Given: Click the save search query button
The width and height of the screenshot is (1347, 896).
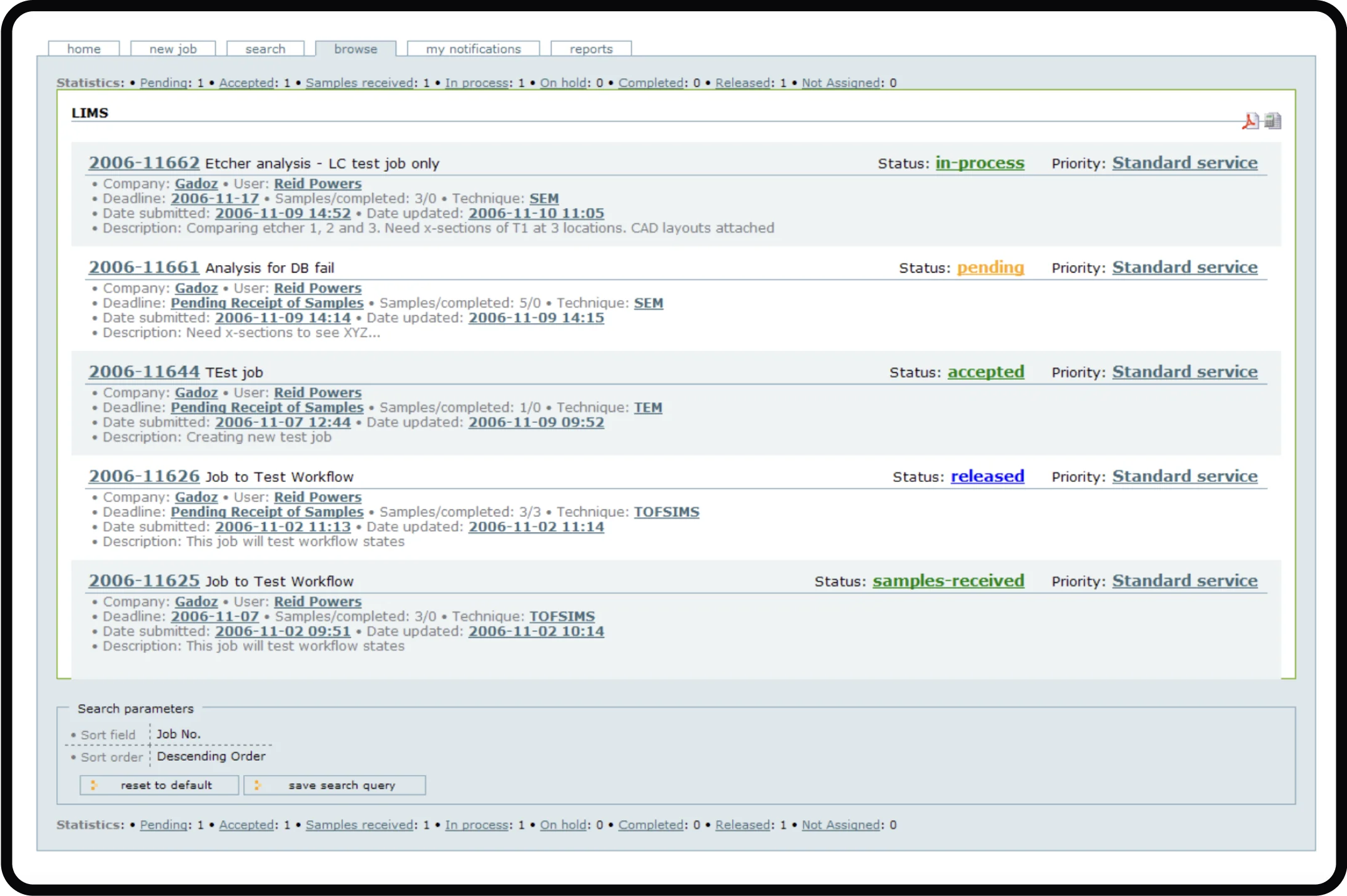Looking at the screenshot, I should click(x=335, y=785).
